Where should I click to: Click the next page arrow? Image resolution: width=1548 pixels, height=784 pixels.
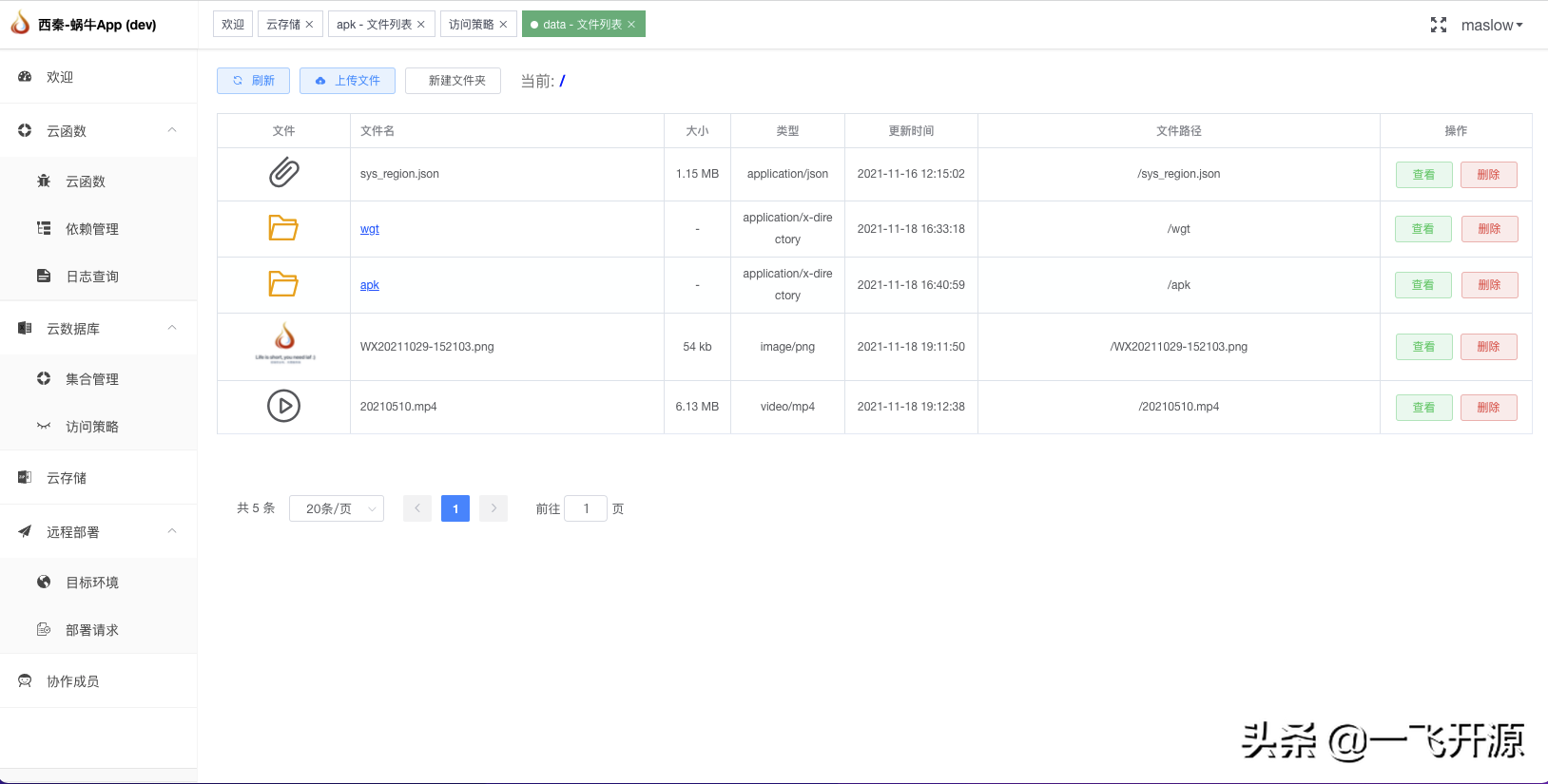click(493, 508)
